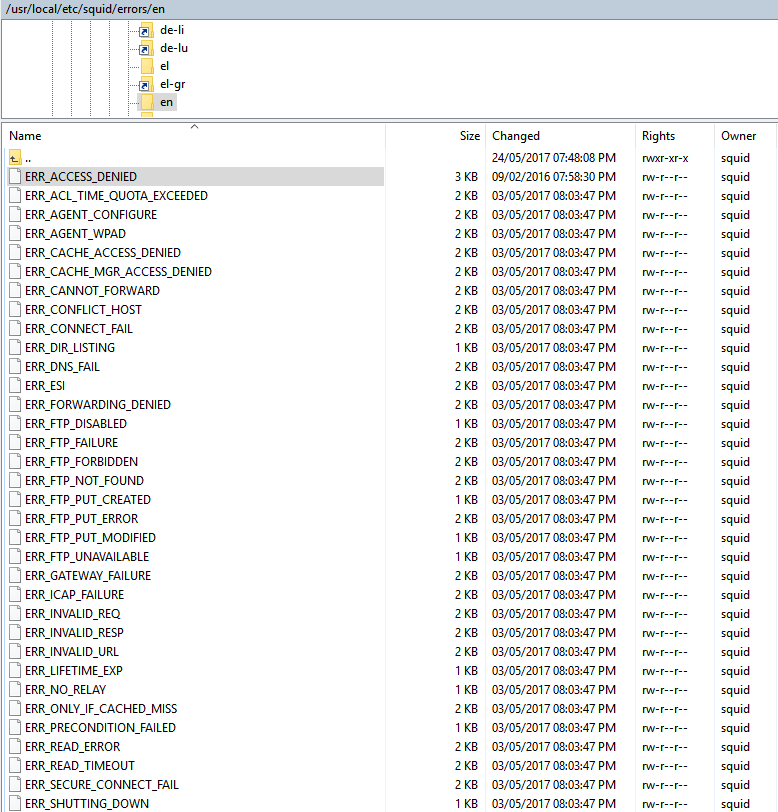The width and height of the screenshot is (778, 812).
Task: Click the ERR_AGENT_WPAD file icon
Action: (15, 234)
